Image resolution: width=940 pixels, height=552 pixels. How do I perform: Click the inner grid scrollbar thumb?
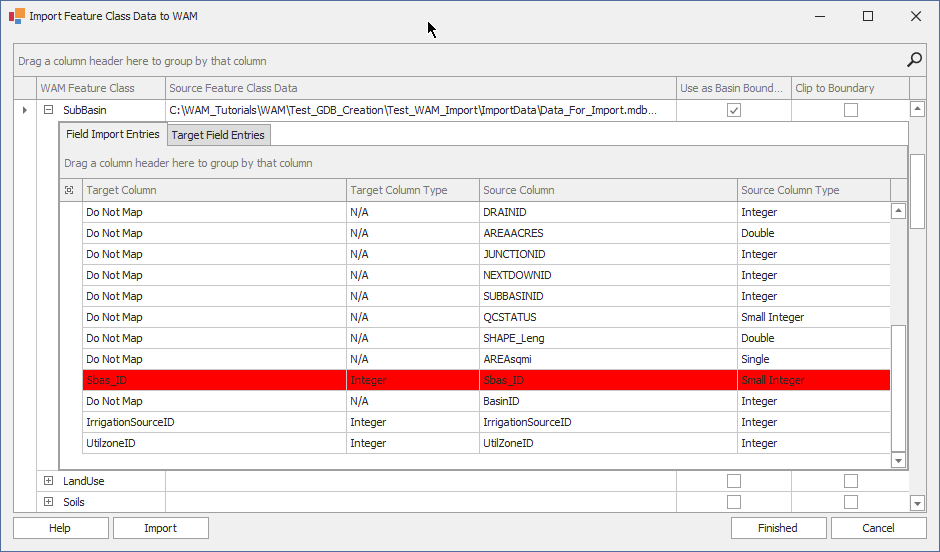click(898, 388)
